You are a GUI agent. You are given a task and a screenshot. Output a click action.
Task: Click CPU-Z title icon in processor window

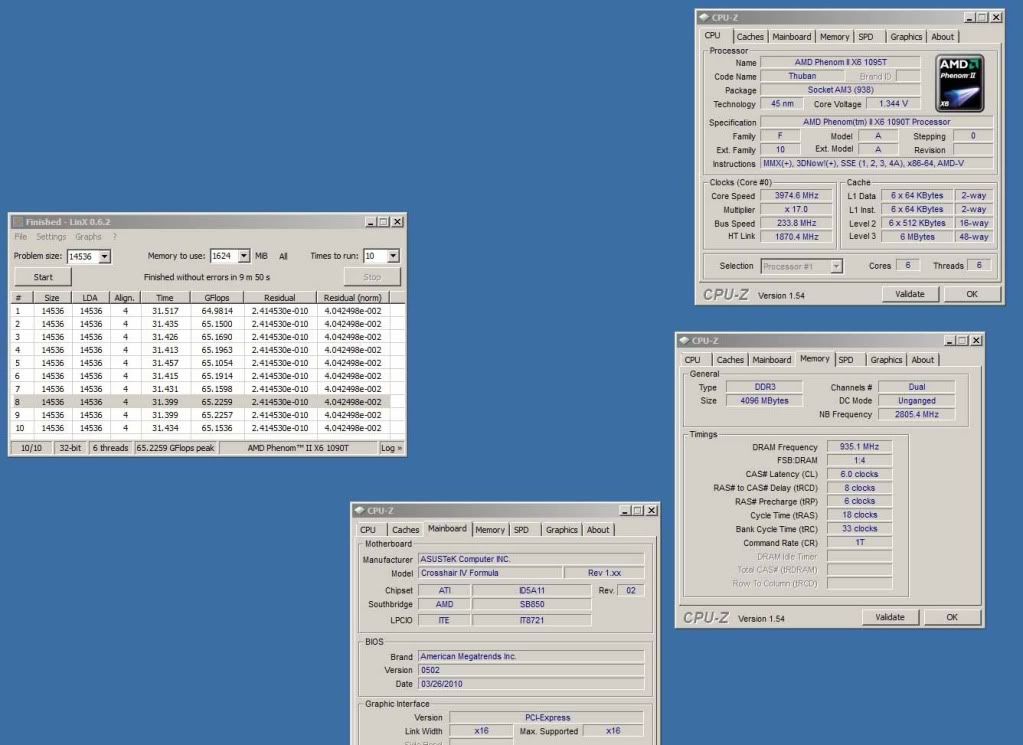[x=704, y=18]
